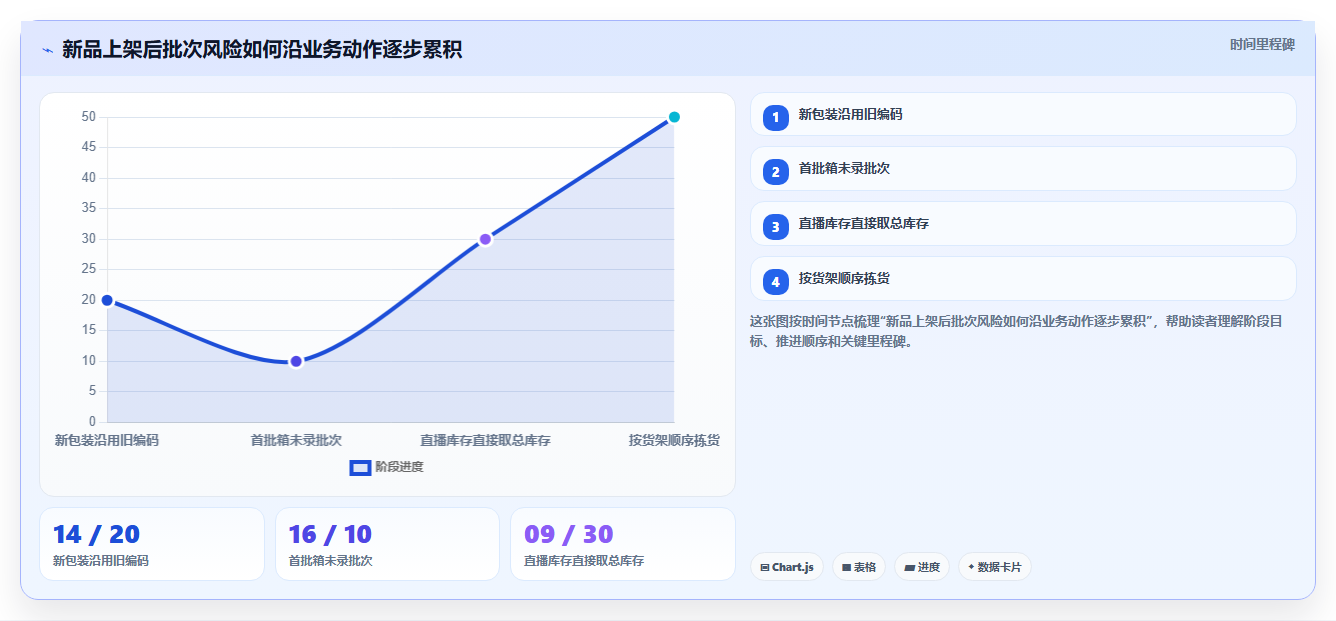Open the 直播库存直接取总库存 step row
This screenshot has height=621, width=1336.
(x=1023, y=224)
